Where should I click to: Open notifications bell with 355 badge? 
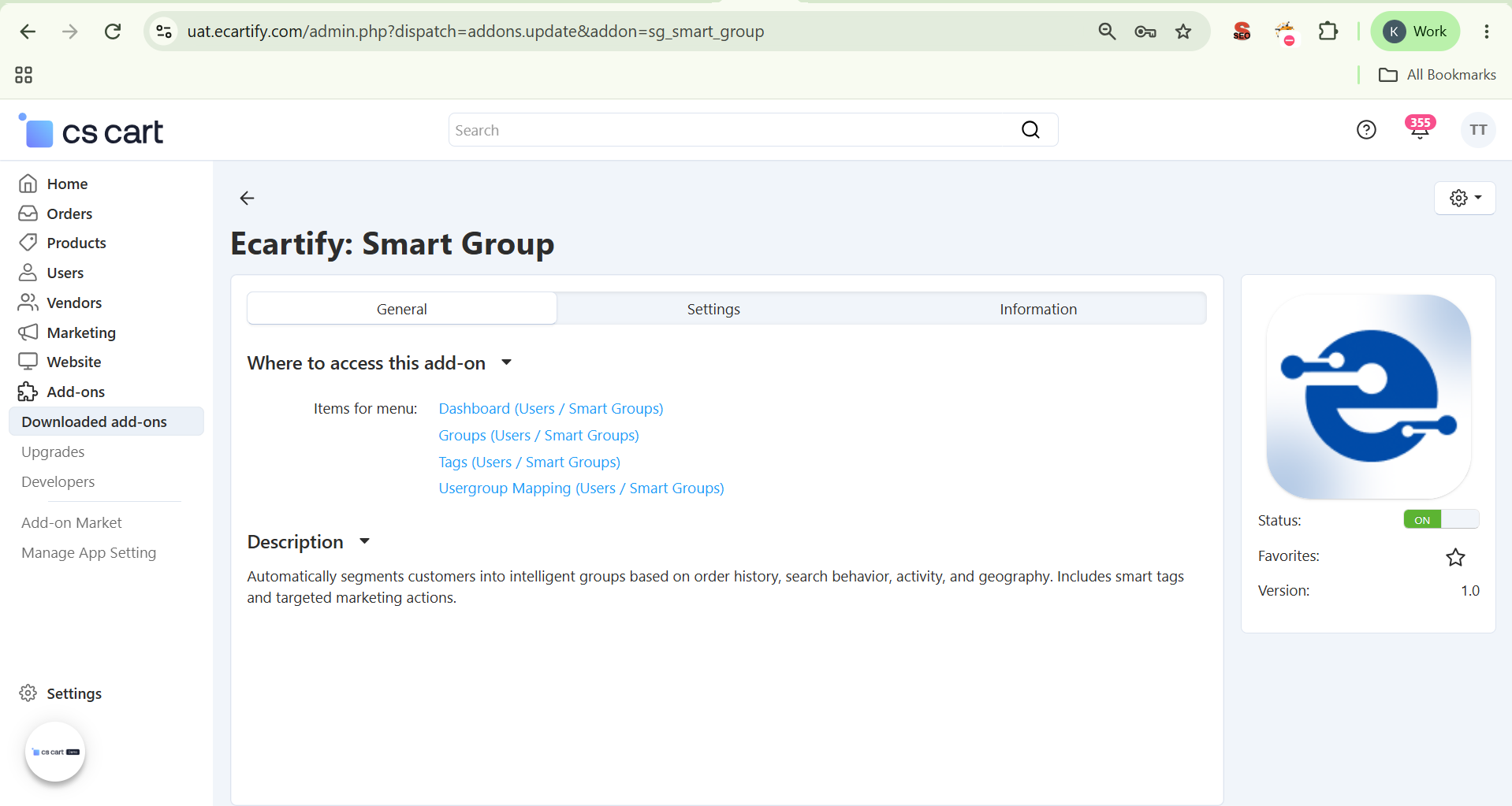click(x=1420, y=128)
